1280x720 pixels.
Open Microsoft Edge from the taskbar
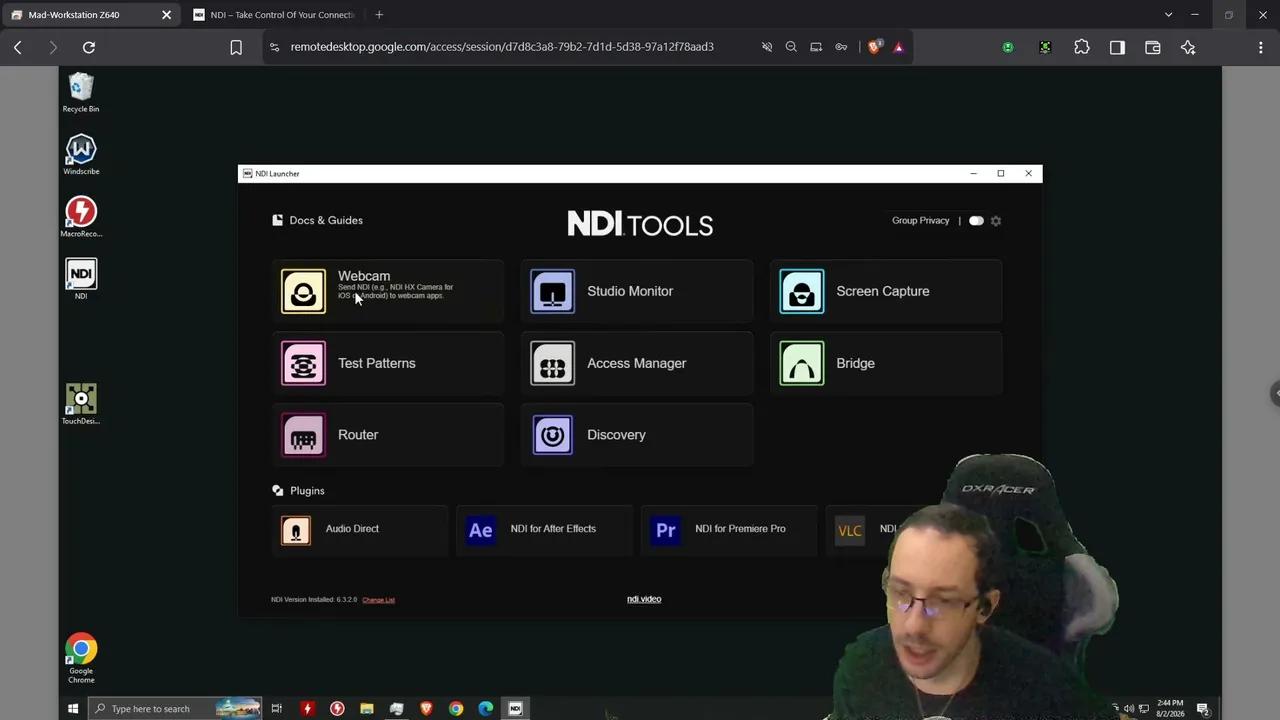click(x=486, y=709)
